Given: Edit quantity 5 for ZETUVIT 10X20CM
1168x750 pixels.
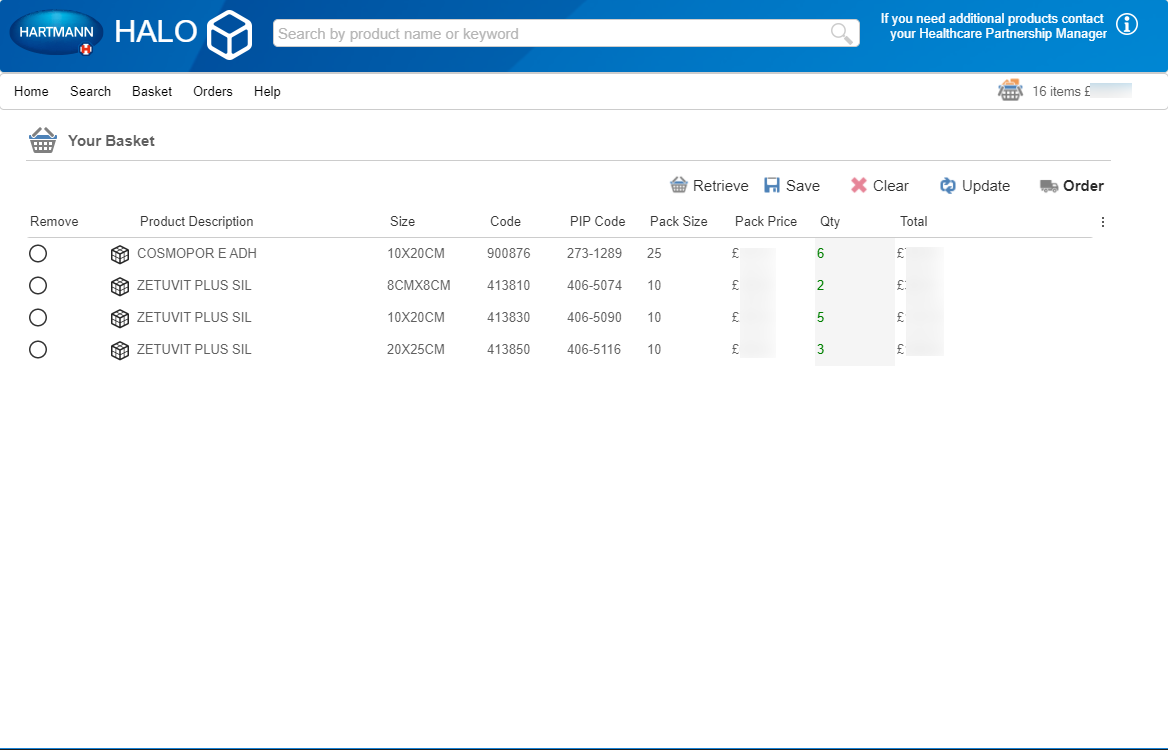Looking at the screenshot, I should point(854,317).
